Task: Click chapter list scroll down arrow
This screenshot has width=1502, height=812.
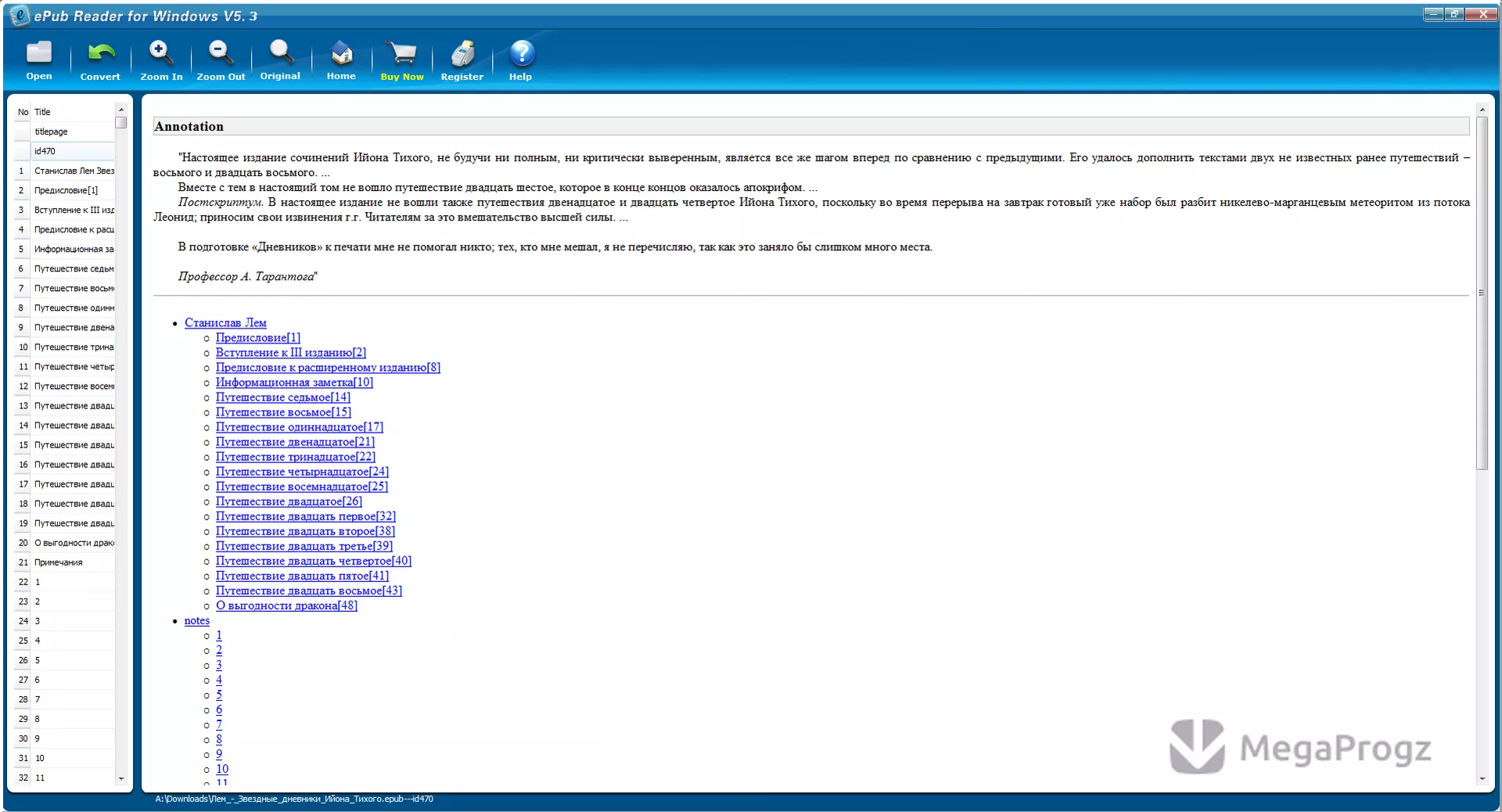Action: tap(120, 778)
